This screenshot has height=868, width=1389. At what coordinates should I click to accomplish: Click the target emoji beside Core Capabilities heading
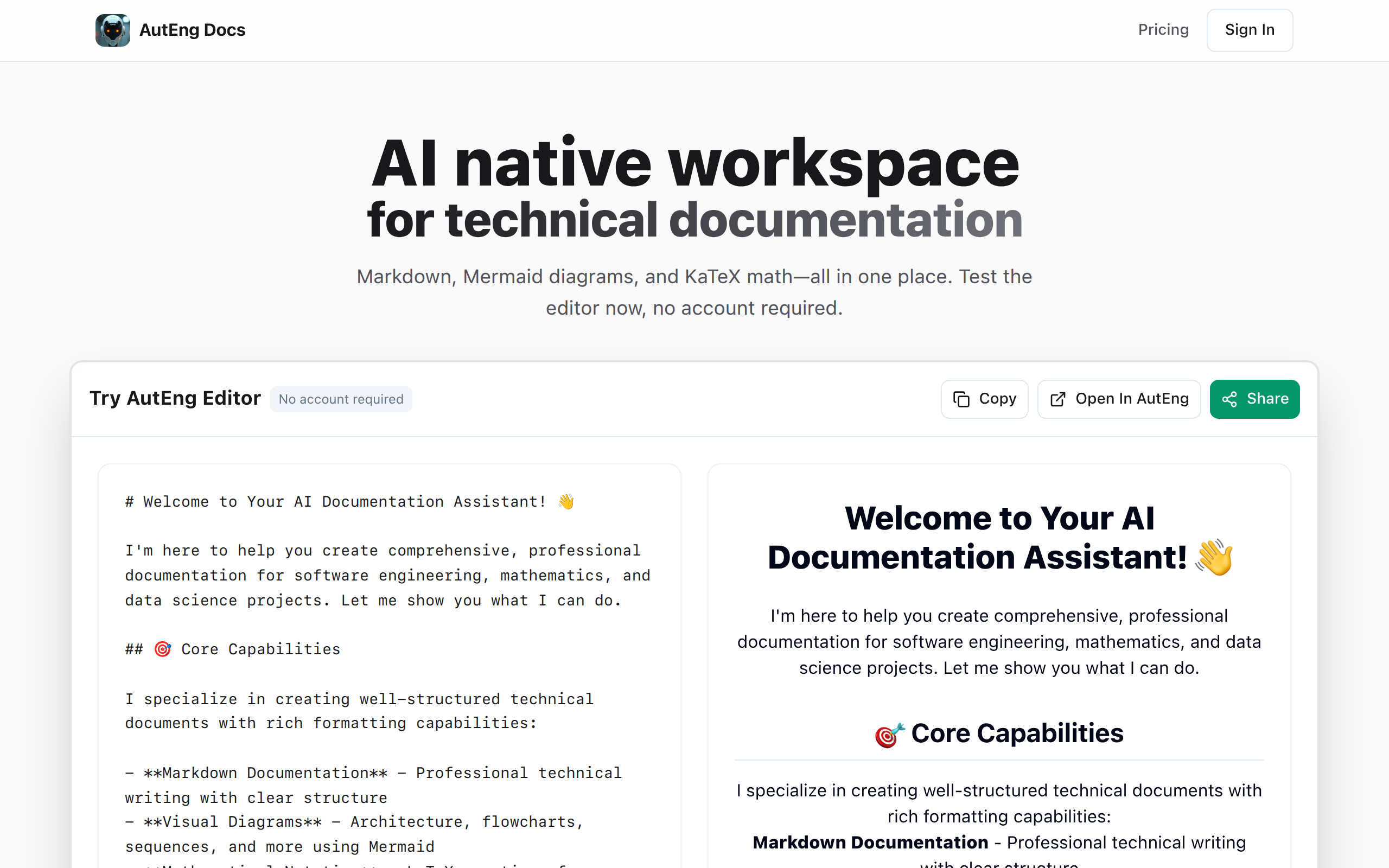pos(889,735)
